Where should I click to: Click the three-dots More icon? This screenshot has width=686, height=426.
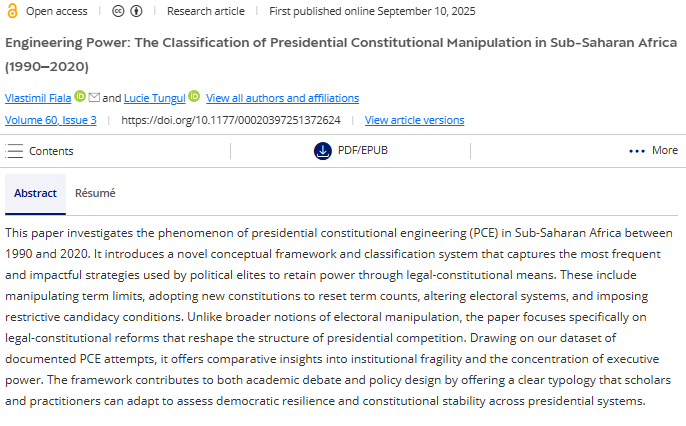pos(637,151)
